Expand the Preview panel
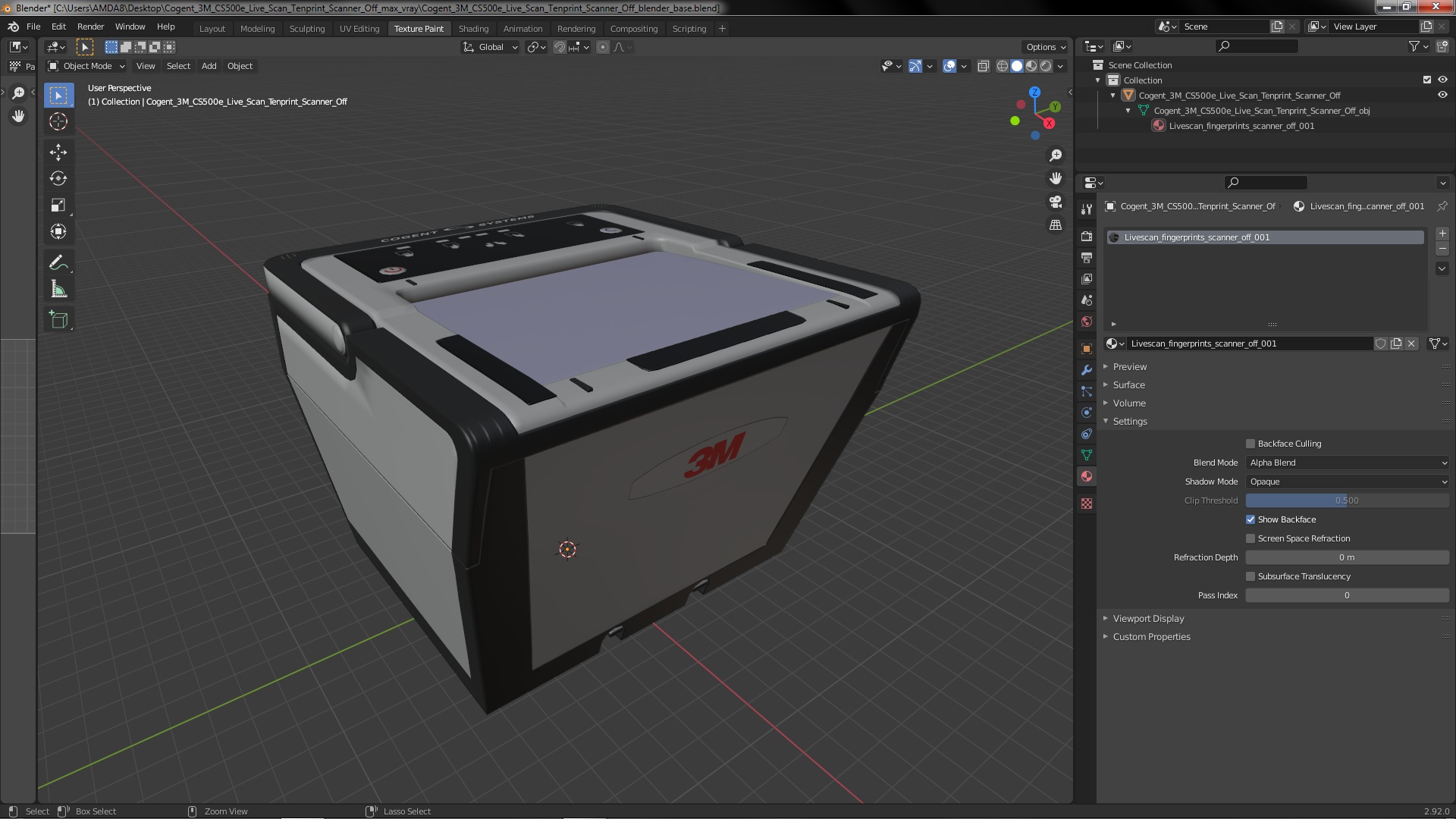The image size is (1456, 819). (x=1129, y=367)
